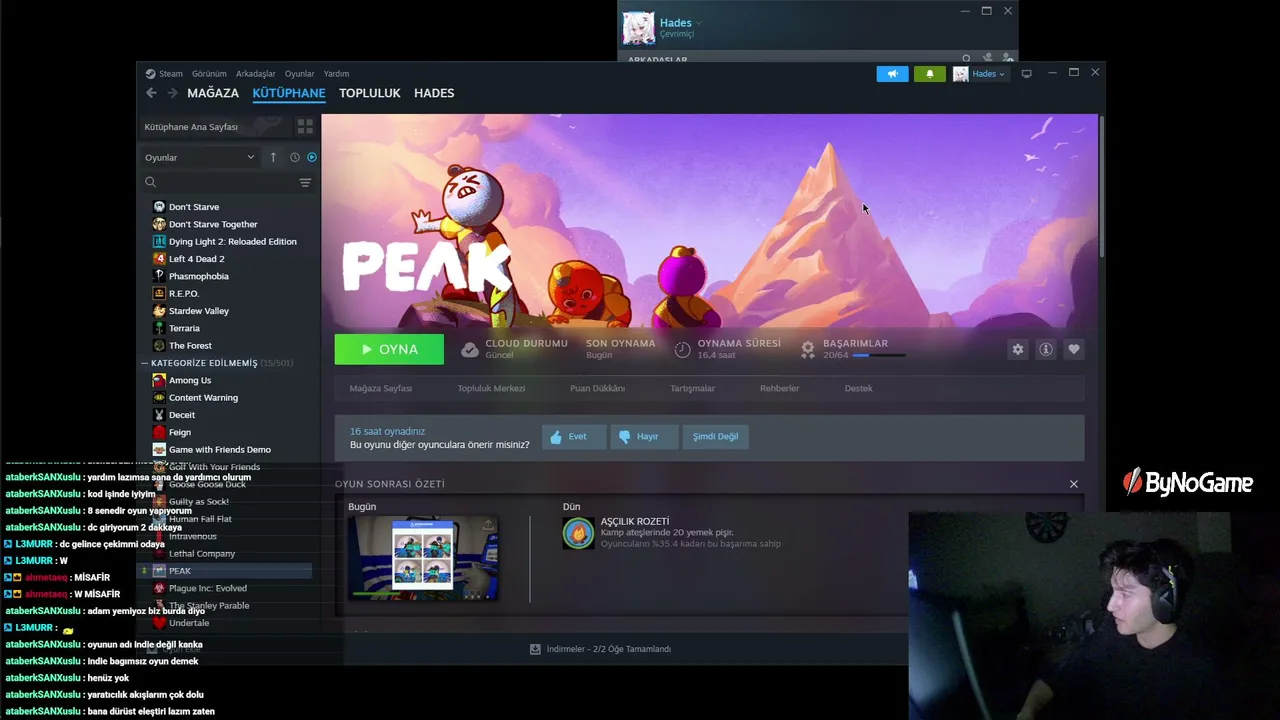
Task: Go to the MAĞAZA tab
Action: point(213,93)
